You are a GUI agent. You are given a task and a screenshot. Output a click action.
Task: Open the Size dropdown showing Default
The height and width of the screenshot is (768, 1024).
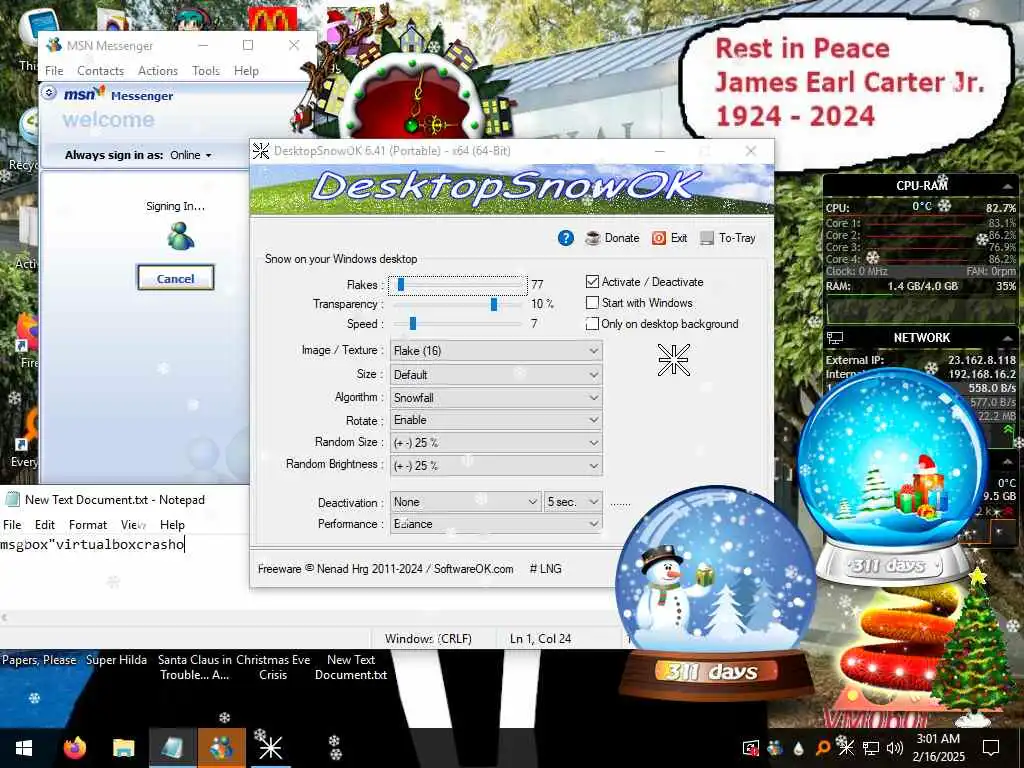(496, 375)
